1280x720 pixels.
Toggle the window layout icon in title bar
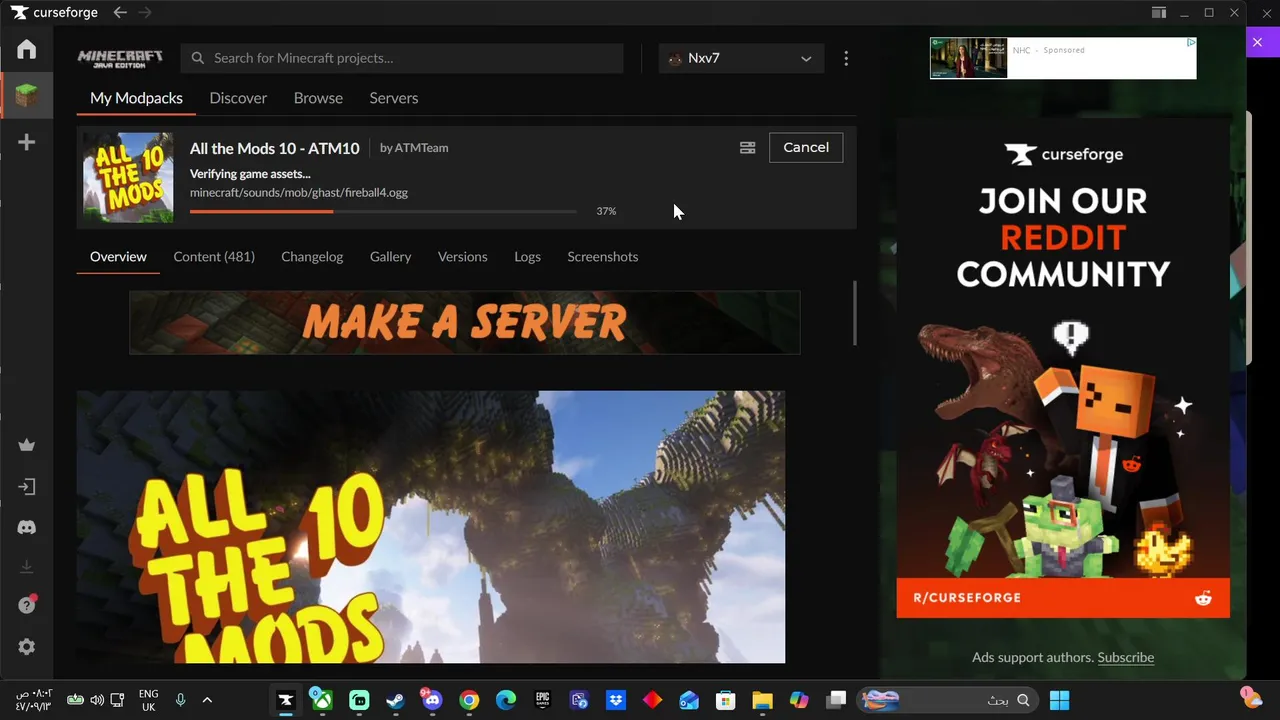pos(1158,12)
